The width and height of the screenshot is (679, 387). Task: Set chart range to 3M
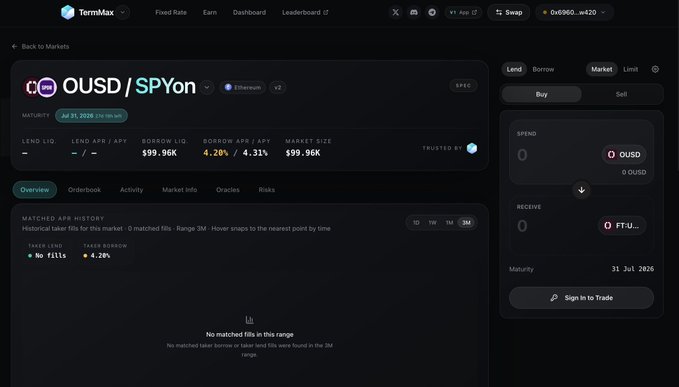[466, 223]
